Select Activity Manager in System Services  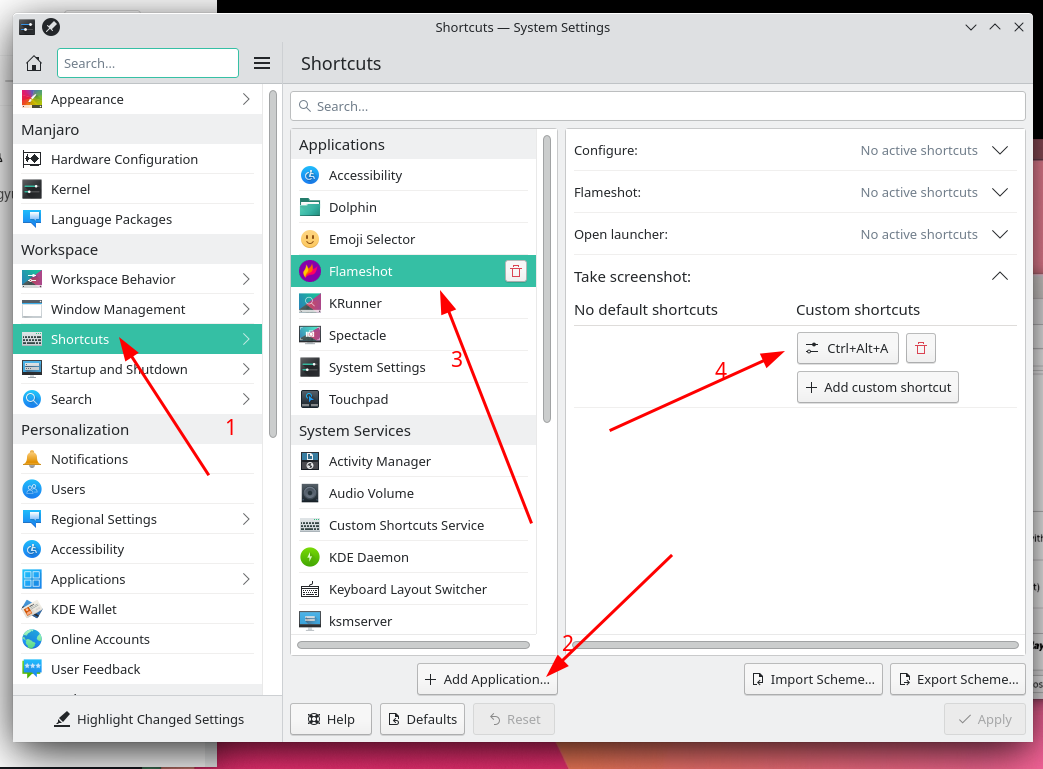pyautogui.click(x=413, y=461)
